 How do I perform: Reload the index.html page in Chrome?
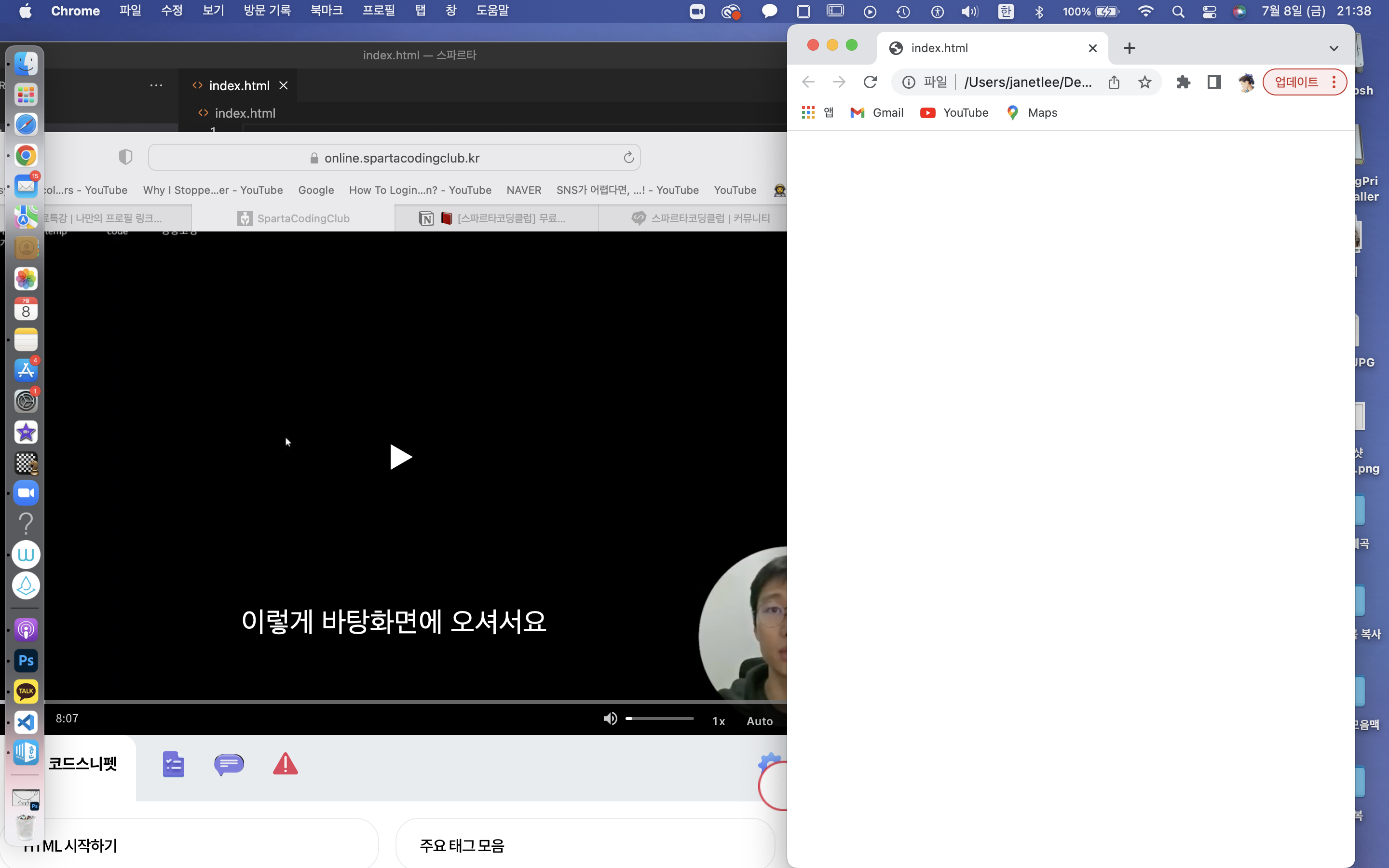870,82
